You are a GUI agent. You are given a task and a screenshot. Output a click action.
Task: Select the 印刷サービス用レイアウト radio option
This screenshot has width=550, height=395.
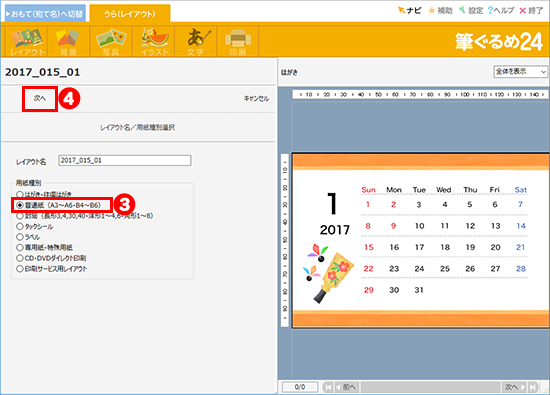click(52, 269)
